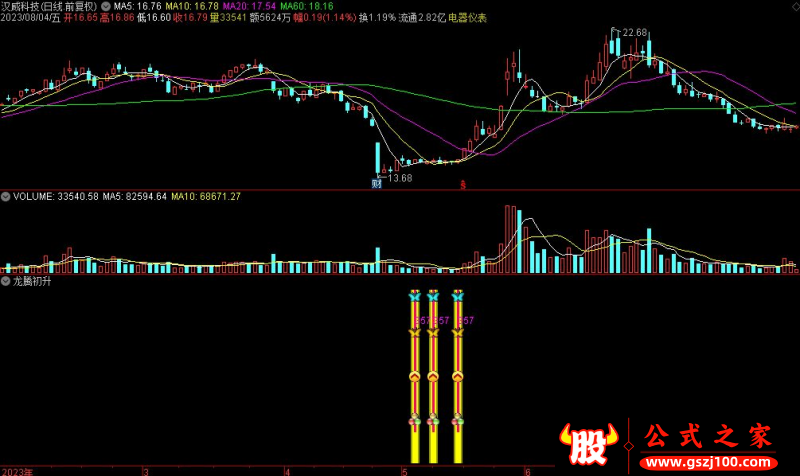Click the volume value 量33541
The width and height of the screenshot is (800, 476).
228,18
